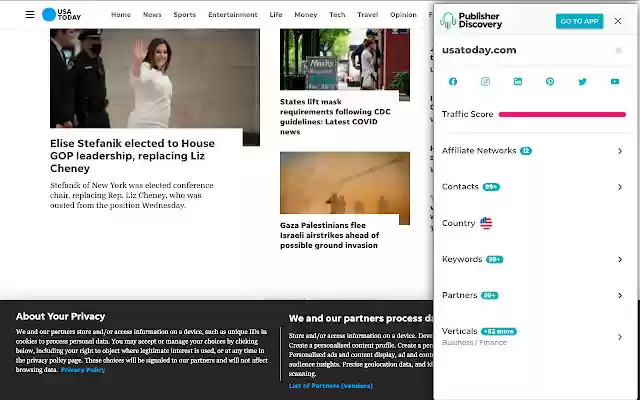Open the Affiliate Networks section label

coord(479,151)
